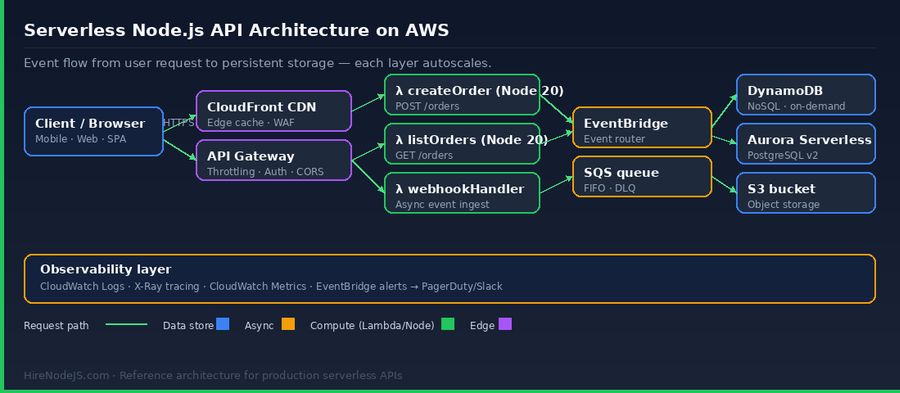
Task: Click the λ createOrder Lambda box
Action: pyautogui.click(x=462, y=95)
